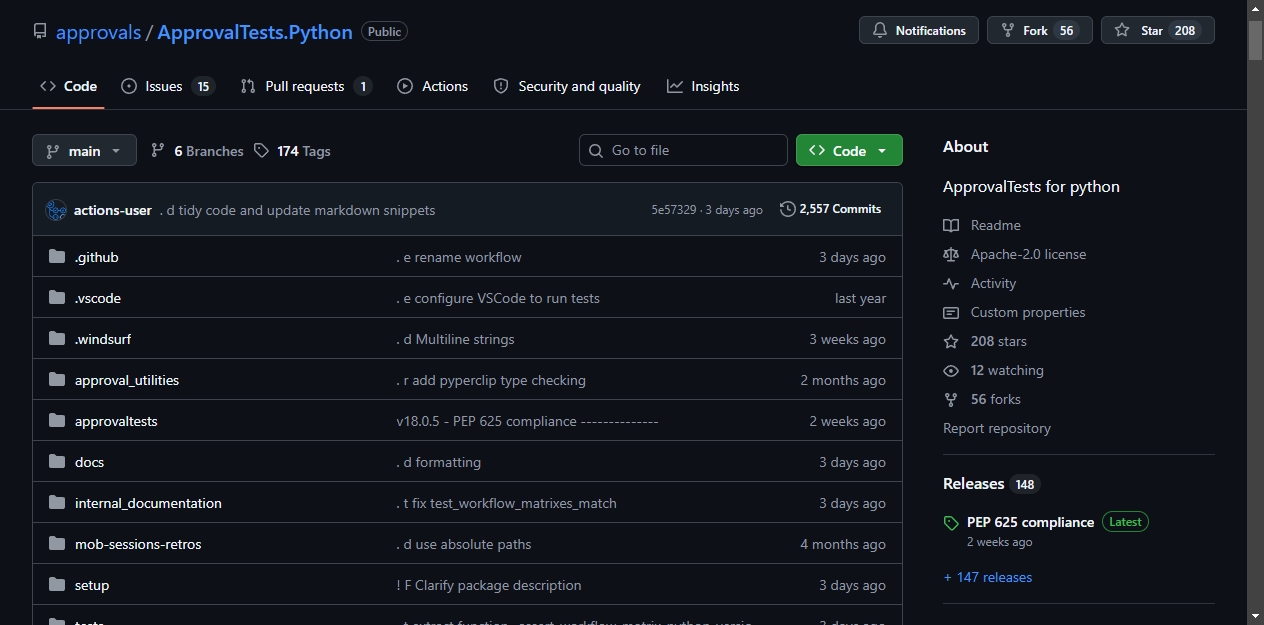
Task: Click the scales icon beside Apache-2.0 license
Action: (951, 254)
